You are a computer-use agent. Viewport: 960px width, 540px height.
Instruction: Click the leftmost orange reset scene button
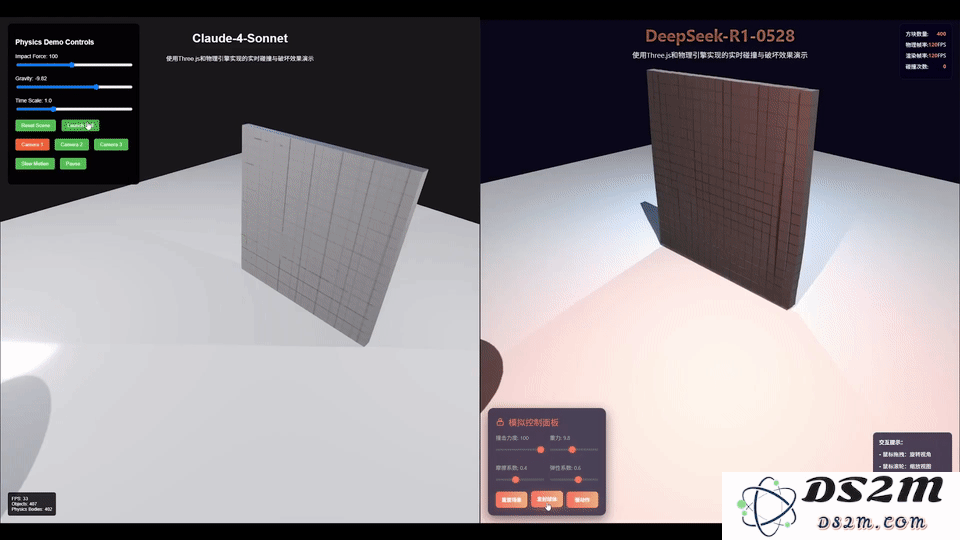(x=511, y=500)
